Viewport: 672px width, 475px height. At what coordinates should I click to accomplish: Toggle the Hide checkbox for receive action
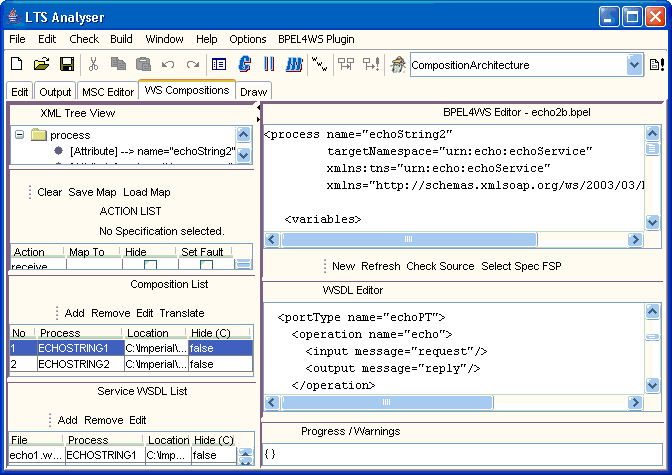tap(150, 266)
